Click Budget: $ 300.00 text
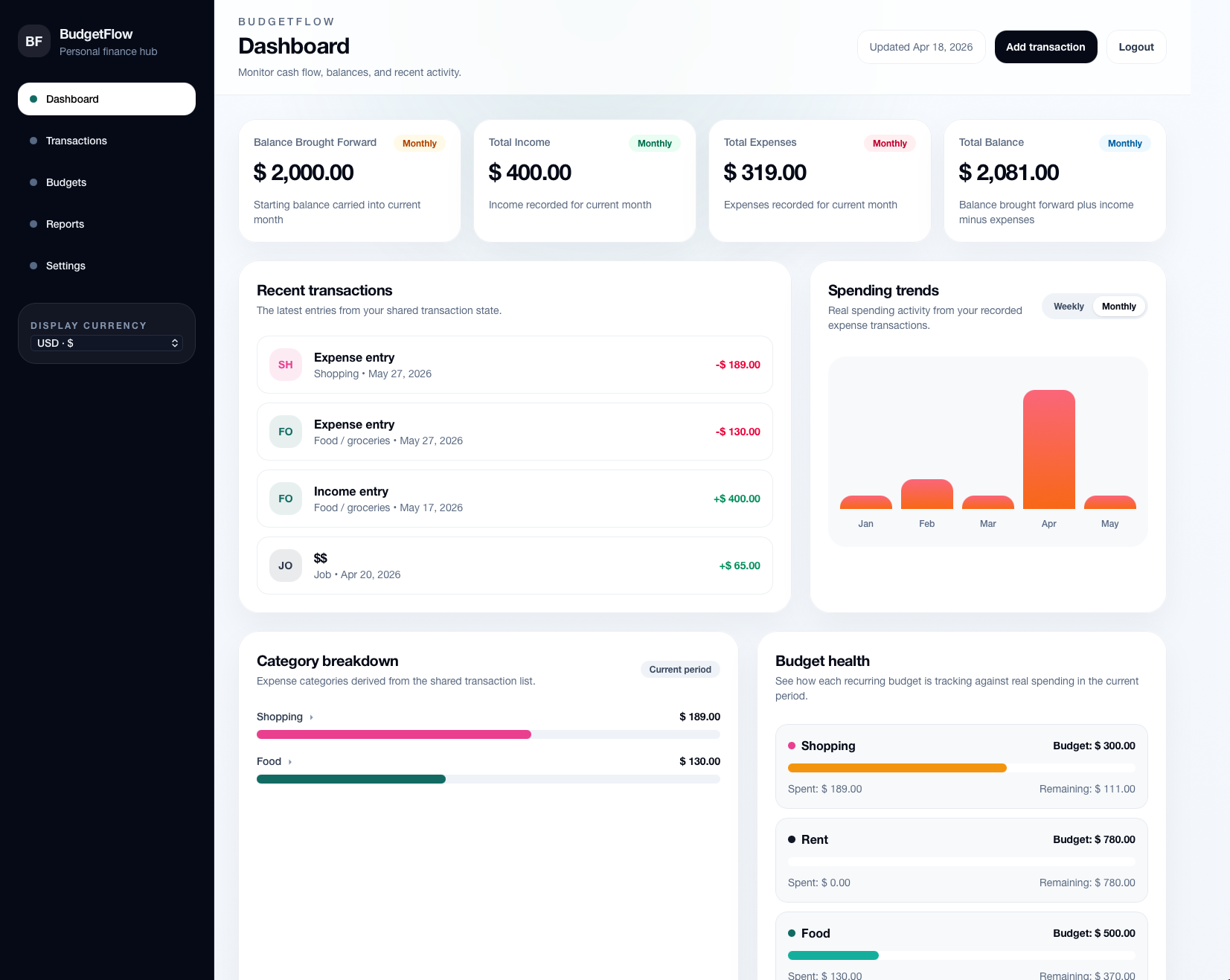1230x980 pixels. 1094,746
